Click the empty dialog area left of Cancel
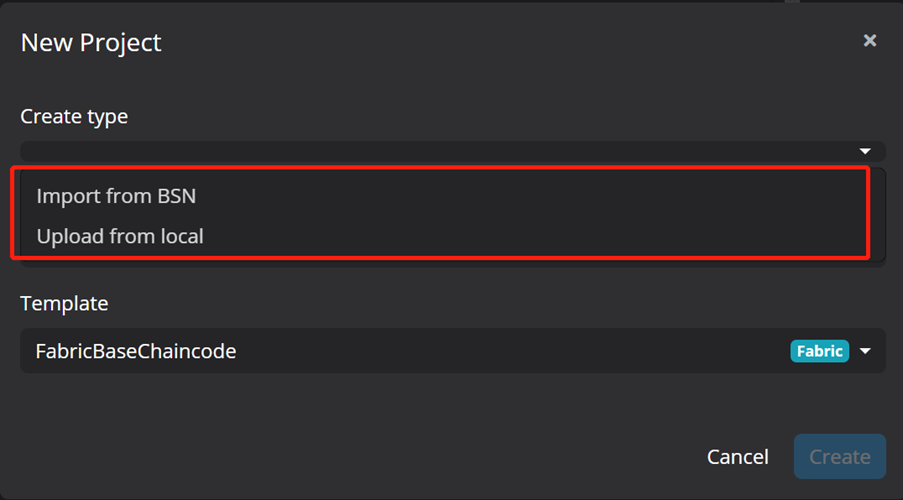903x500 pixels. click(x=357, y=457)
